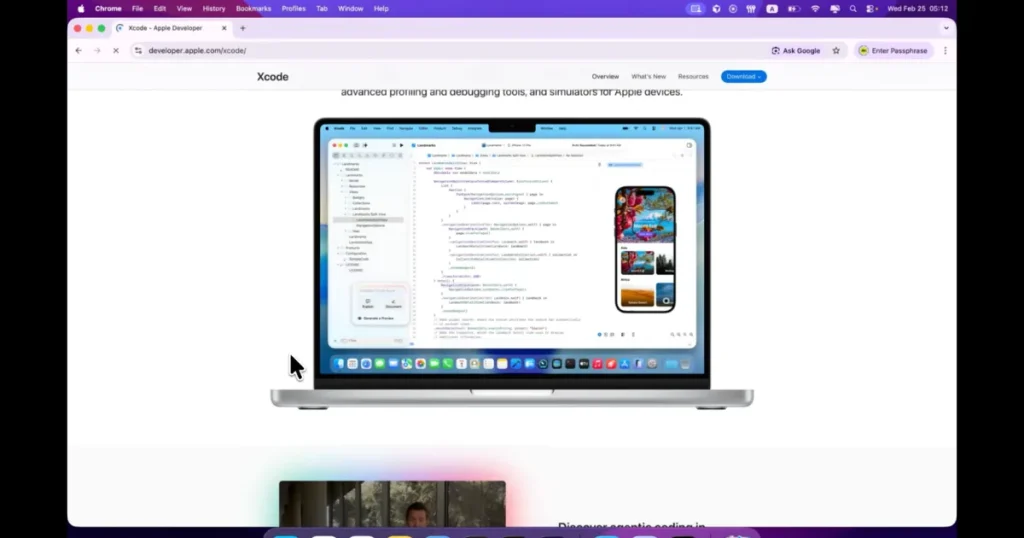Click the video thumbnail with glowing border
This screenshot has width=1024, height=538.
(392, 503)
